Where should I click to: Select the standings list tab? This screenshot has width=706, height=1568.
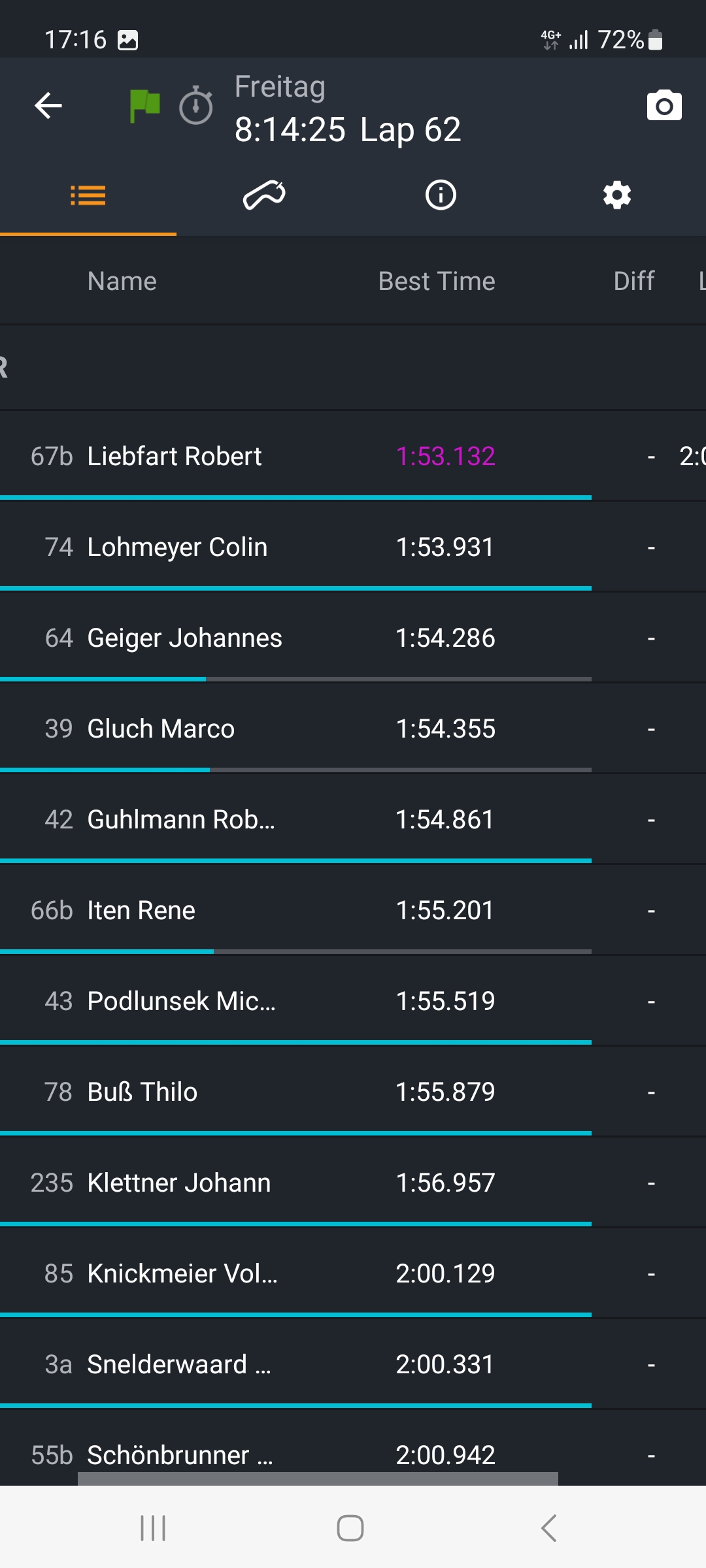(x=88, y=195)
